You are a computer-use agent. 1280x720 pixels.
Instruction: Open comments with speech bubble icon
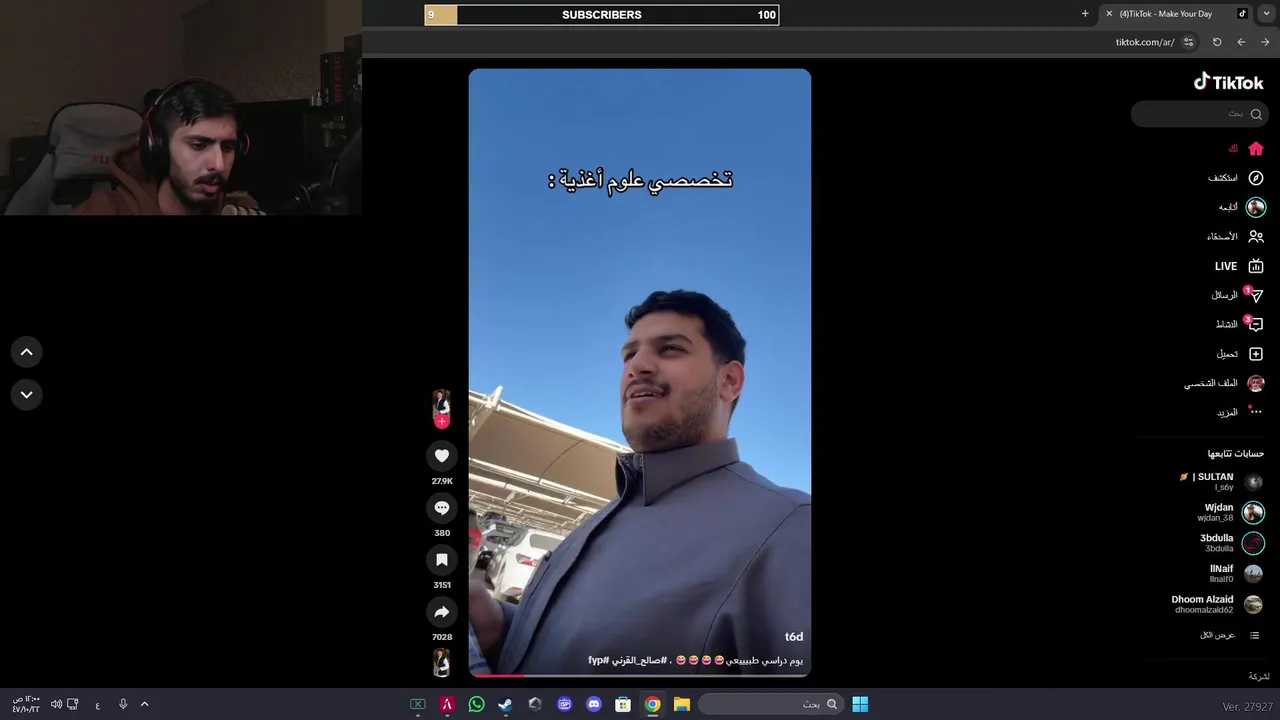(441, 508)
